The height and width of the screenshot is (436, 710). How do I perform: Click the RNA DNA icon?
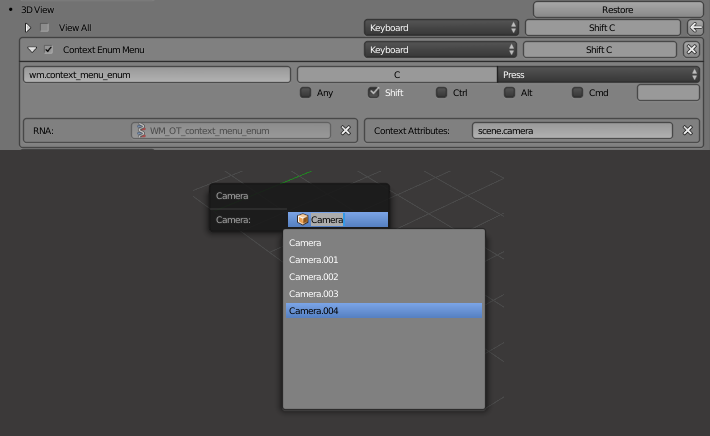click(x=141, y=130)
